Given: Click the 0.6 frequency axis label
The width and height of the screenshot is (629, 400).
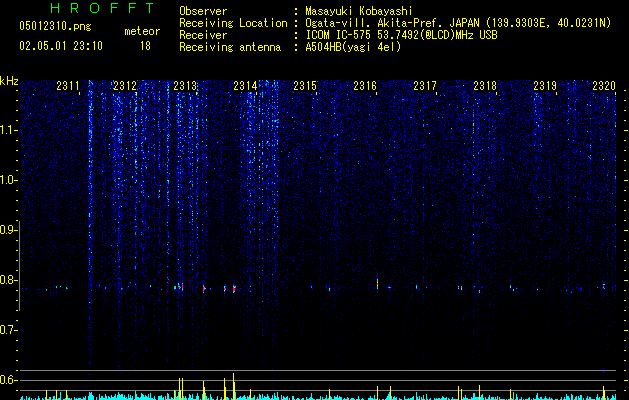Looking at the screenshot, I should click(7, 380).
